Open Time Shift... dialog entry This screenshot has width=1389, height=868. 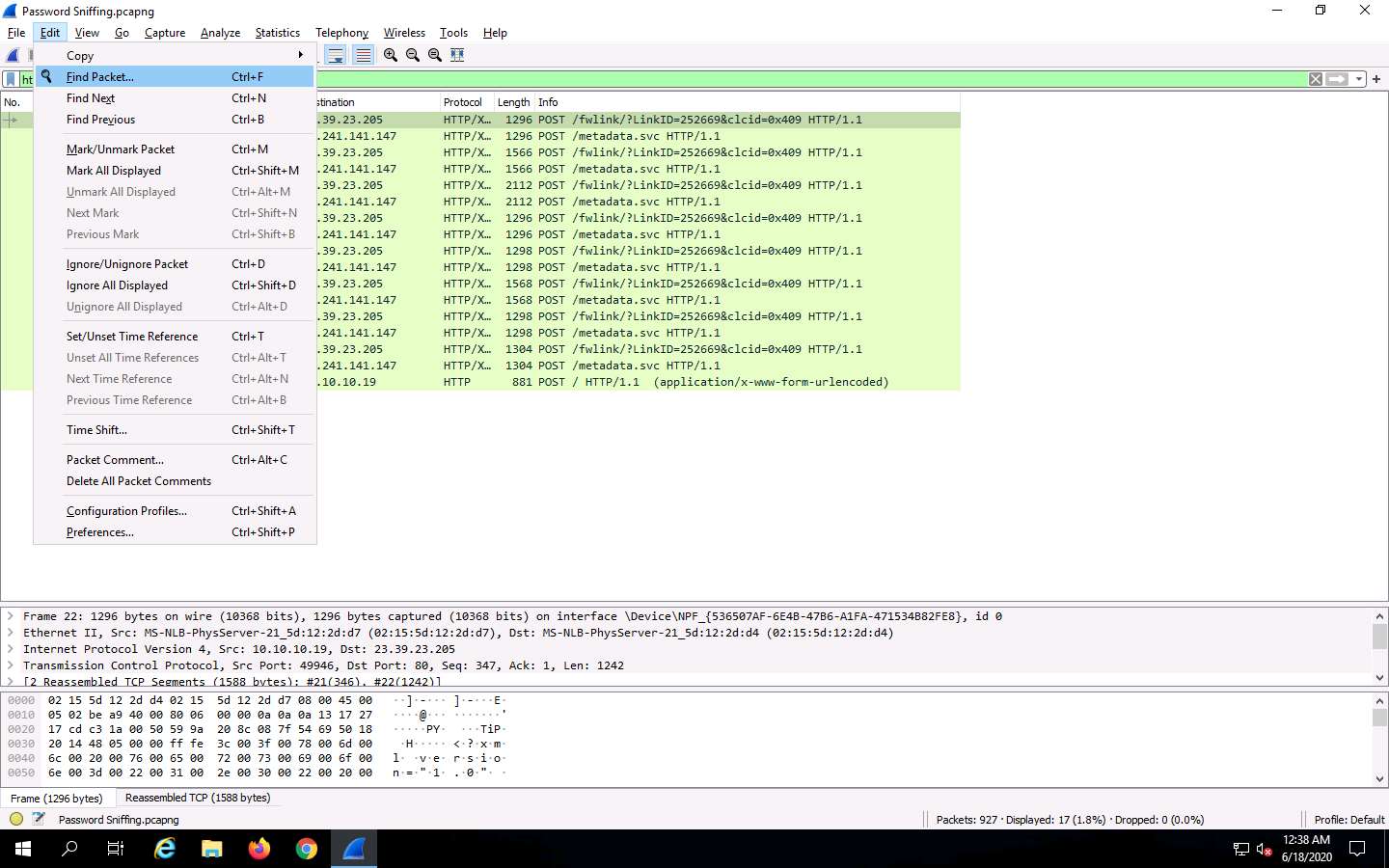point(175,429)
